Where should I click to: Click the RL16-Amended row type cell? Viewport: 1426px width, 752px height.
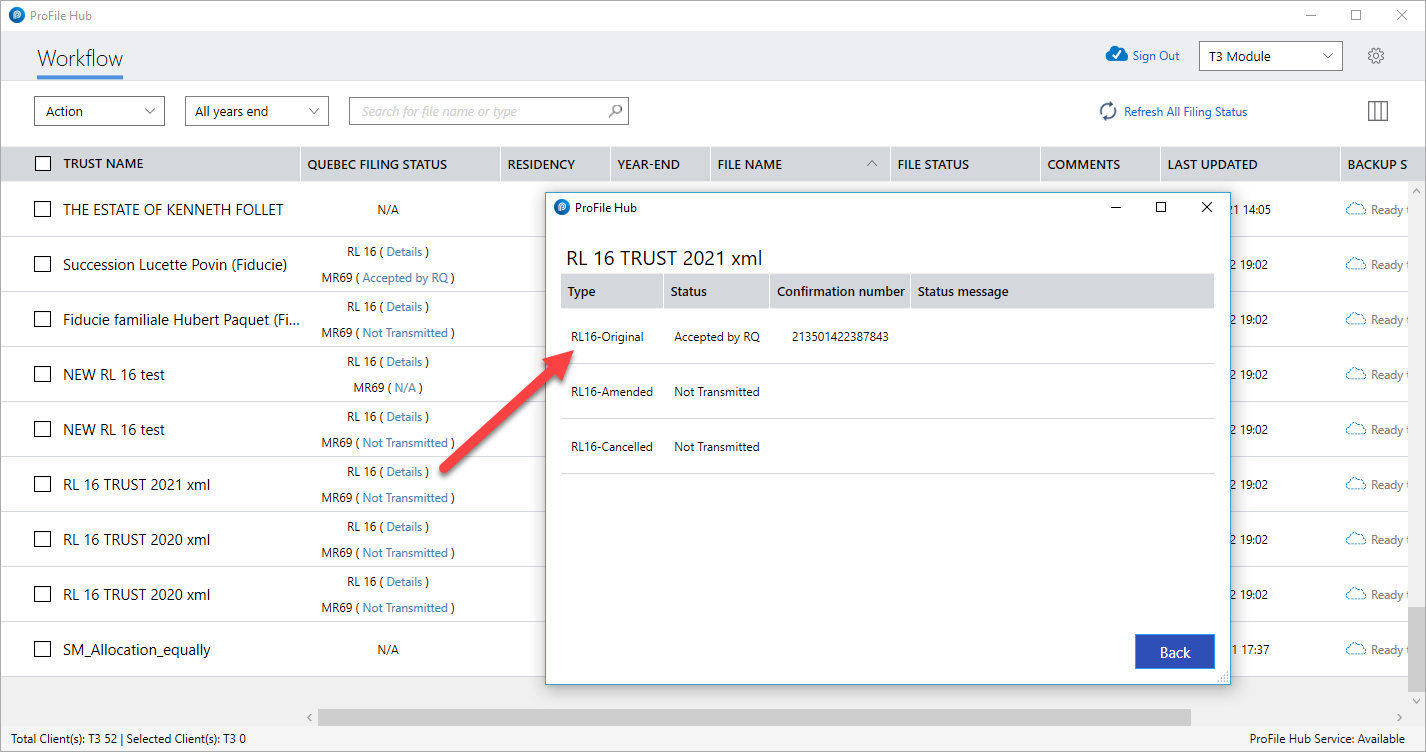[612, 392]
